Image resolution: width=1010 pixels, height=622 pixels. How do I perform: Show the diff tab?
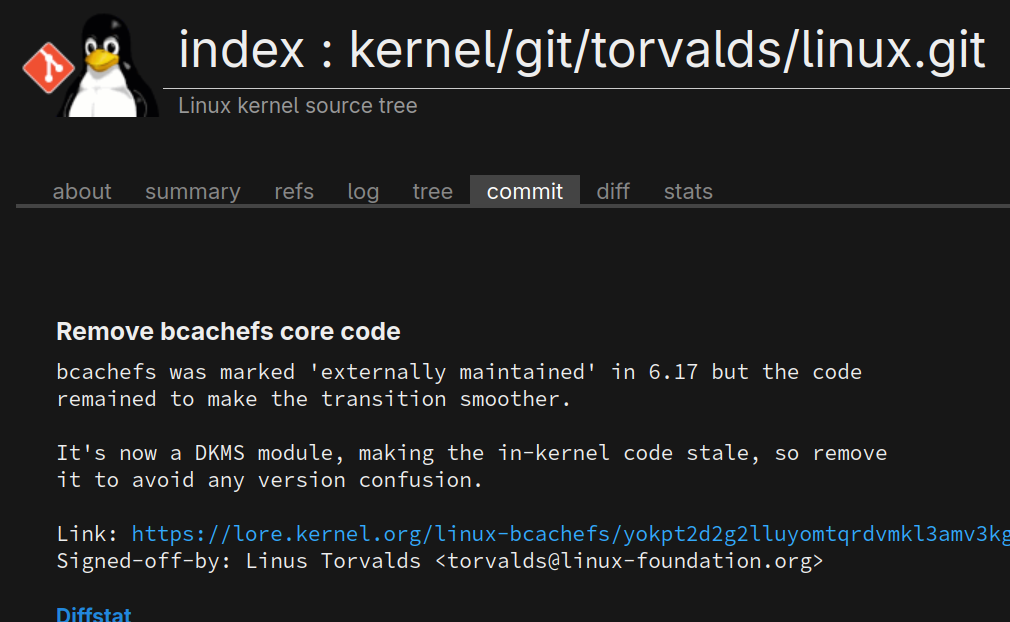[x=613, y=191]
